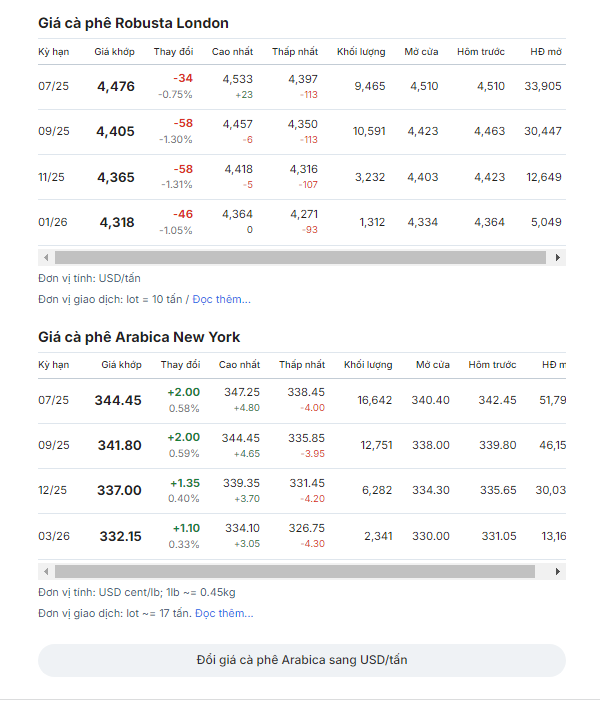This screenshot has height=701, width=600.
Task: Open 'Đọc thêm...' link under Arabica units
Action: [x=224, y=613]
